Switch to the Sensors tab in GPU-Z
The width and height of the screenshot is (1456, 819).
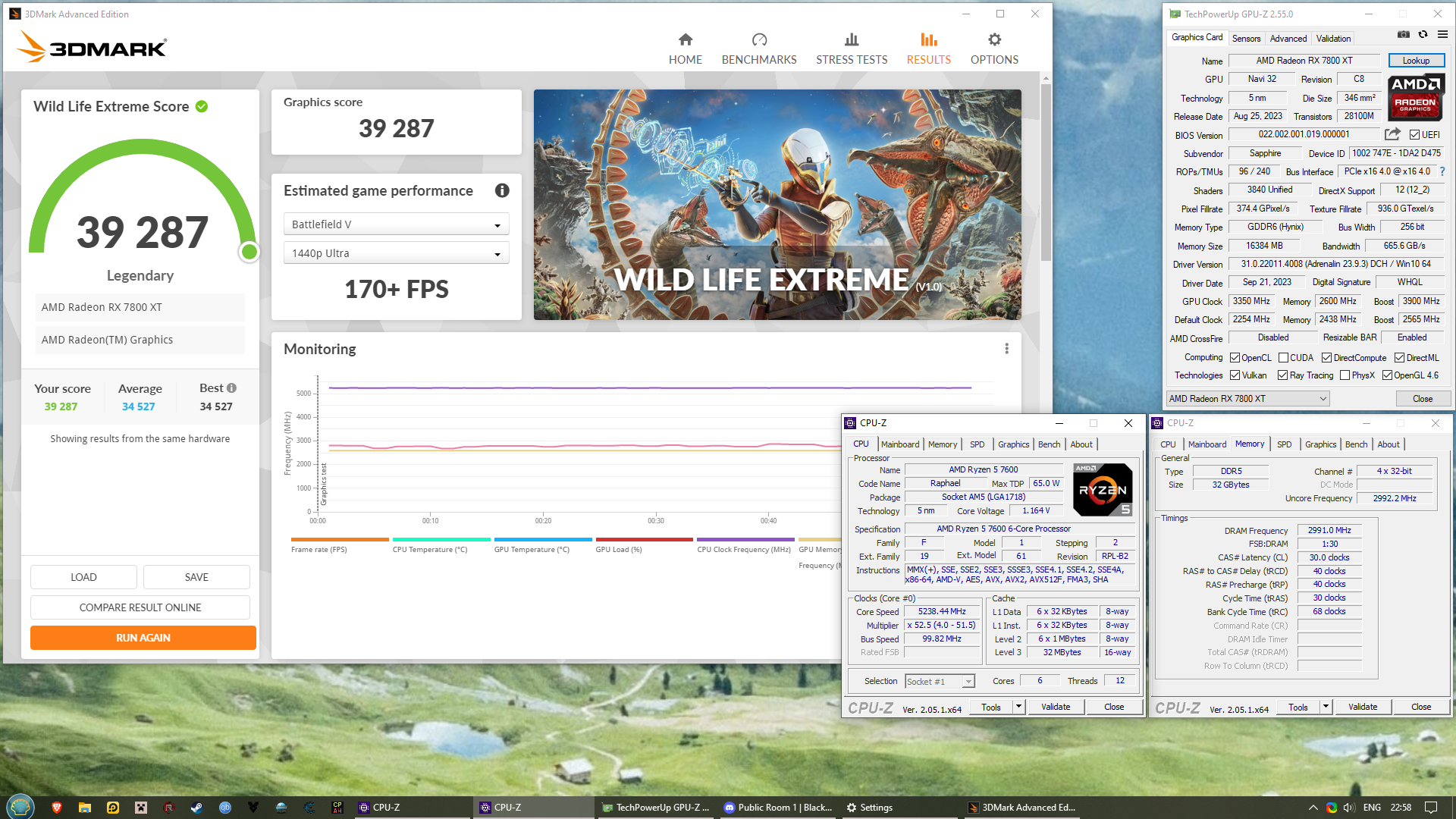pyautogui.click(x=1246, y=39)
